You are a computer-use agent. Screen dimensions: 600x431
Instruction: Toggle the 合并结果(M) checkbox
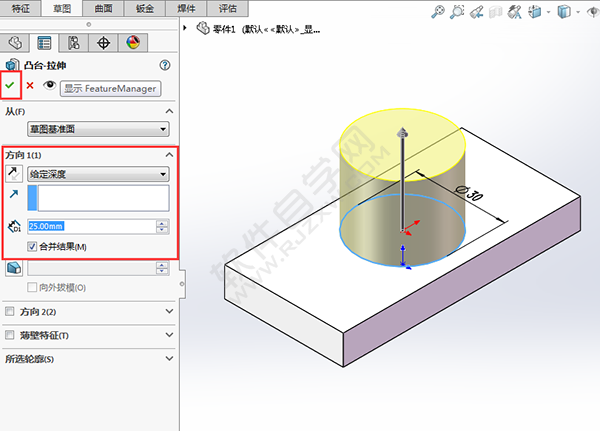point(32,247)
